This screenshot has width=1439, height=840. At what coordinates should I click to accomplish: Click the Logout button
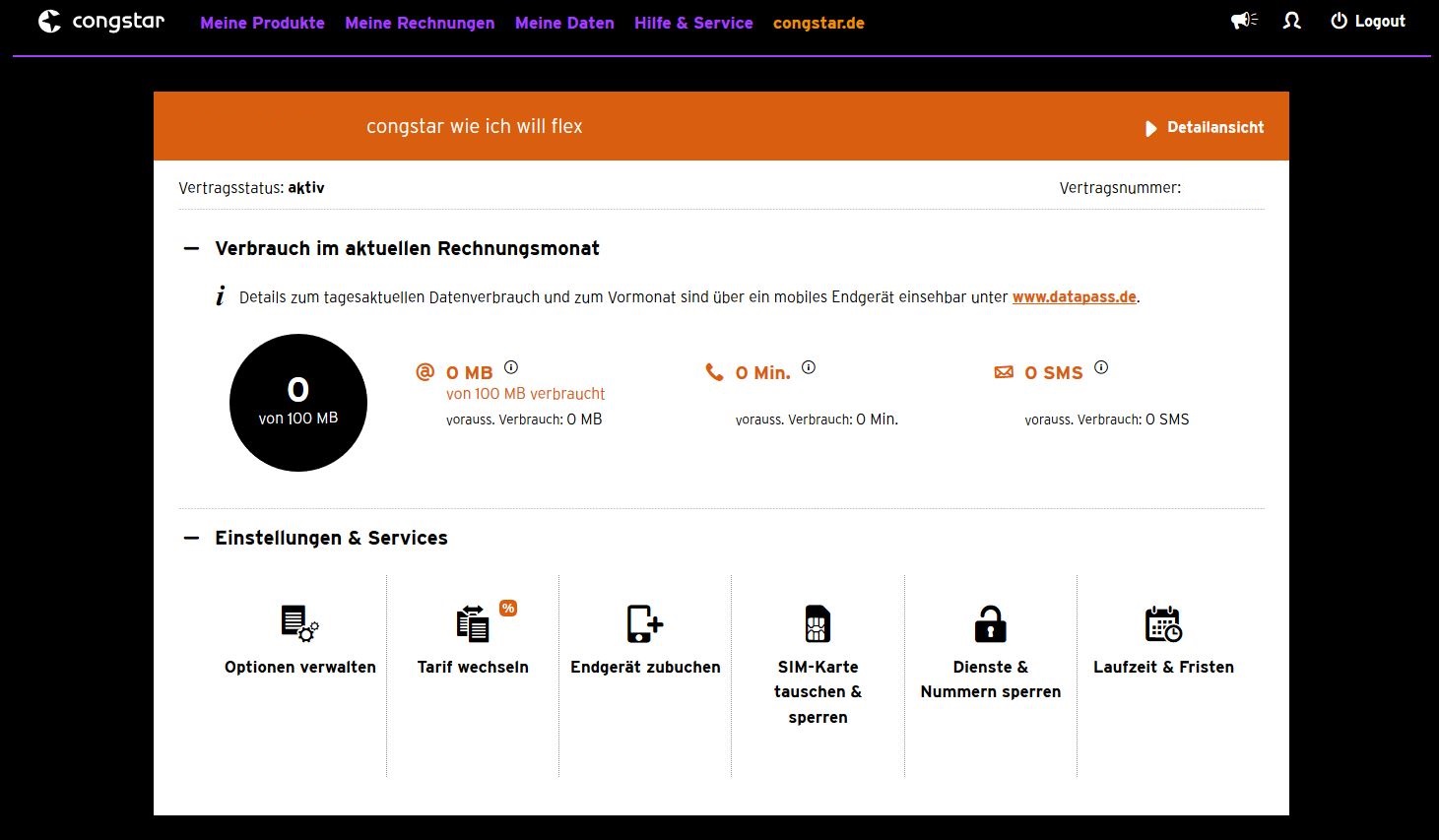(1368, 22)
